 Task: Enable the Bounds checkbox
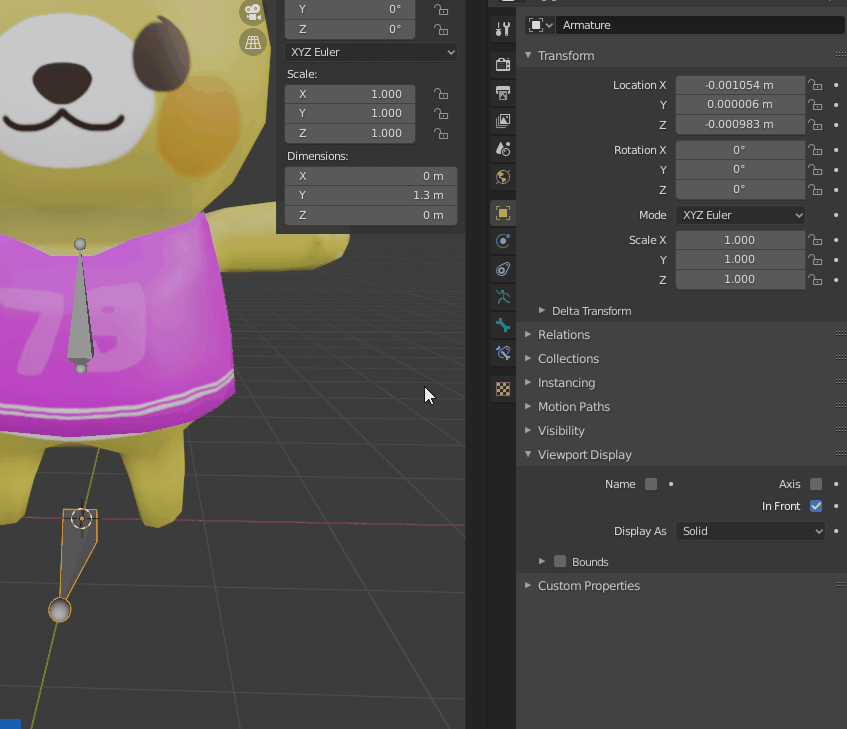click(560, 562)
